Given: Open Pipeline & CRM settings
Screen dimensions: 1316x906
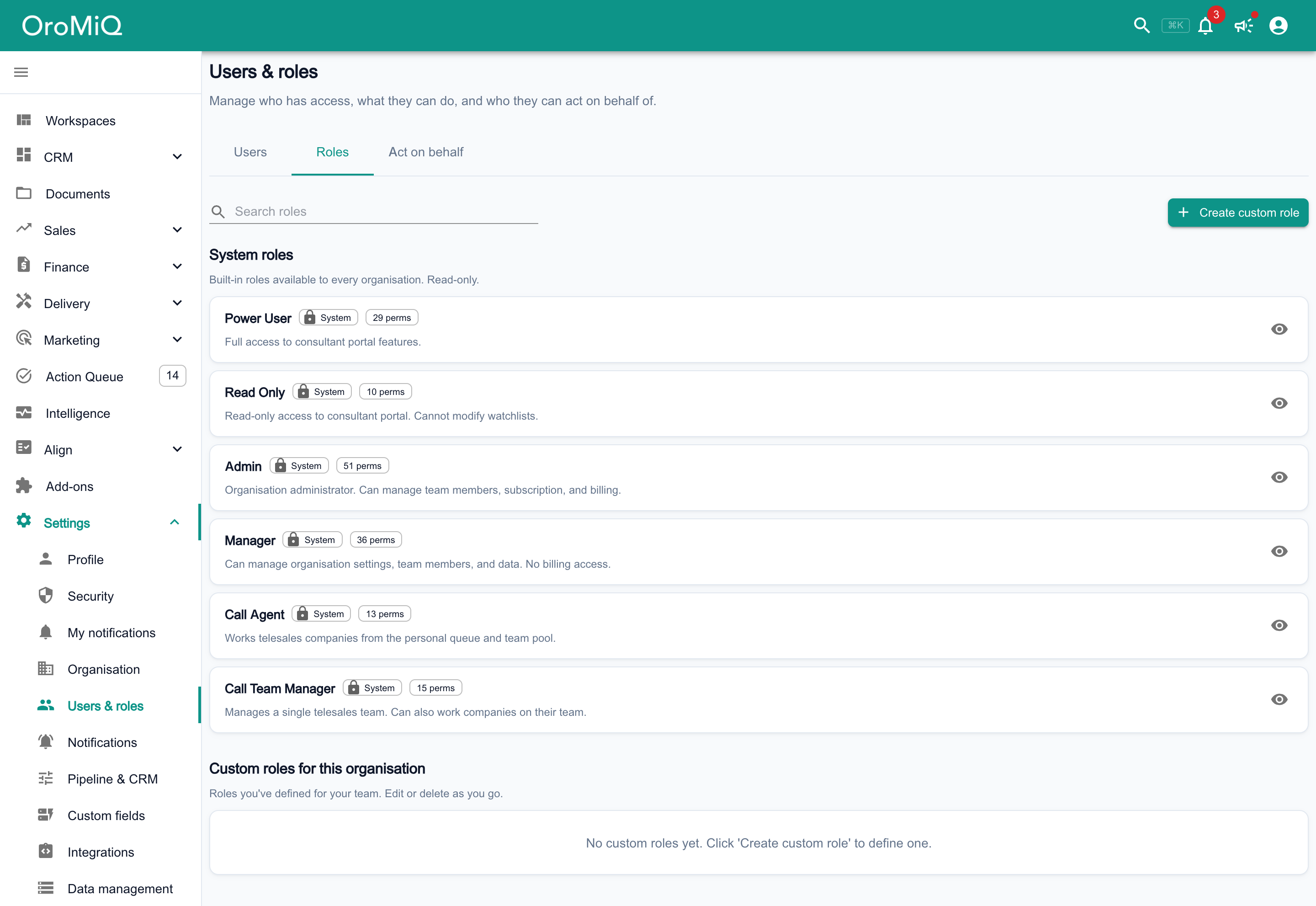Looking at the screenshot, I should coord(101,779).
